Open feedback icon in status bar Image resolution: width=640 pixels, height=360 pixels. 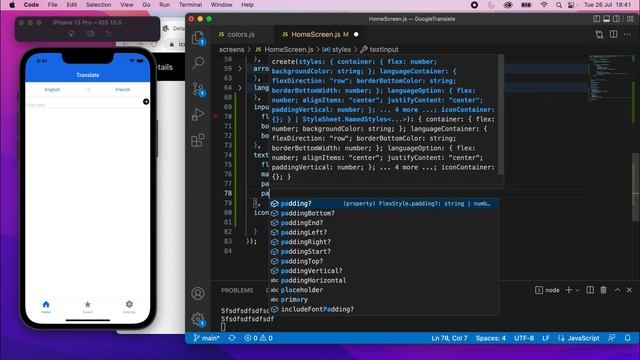(611, 338)
